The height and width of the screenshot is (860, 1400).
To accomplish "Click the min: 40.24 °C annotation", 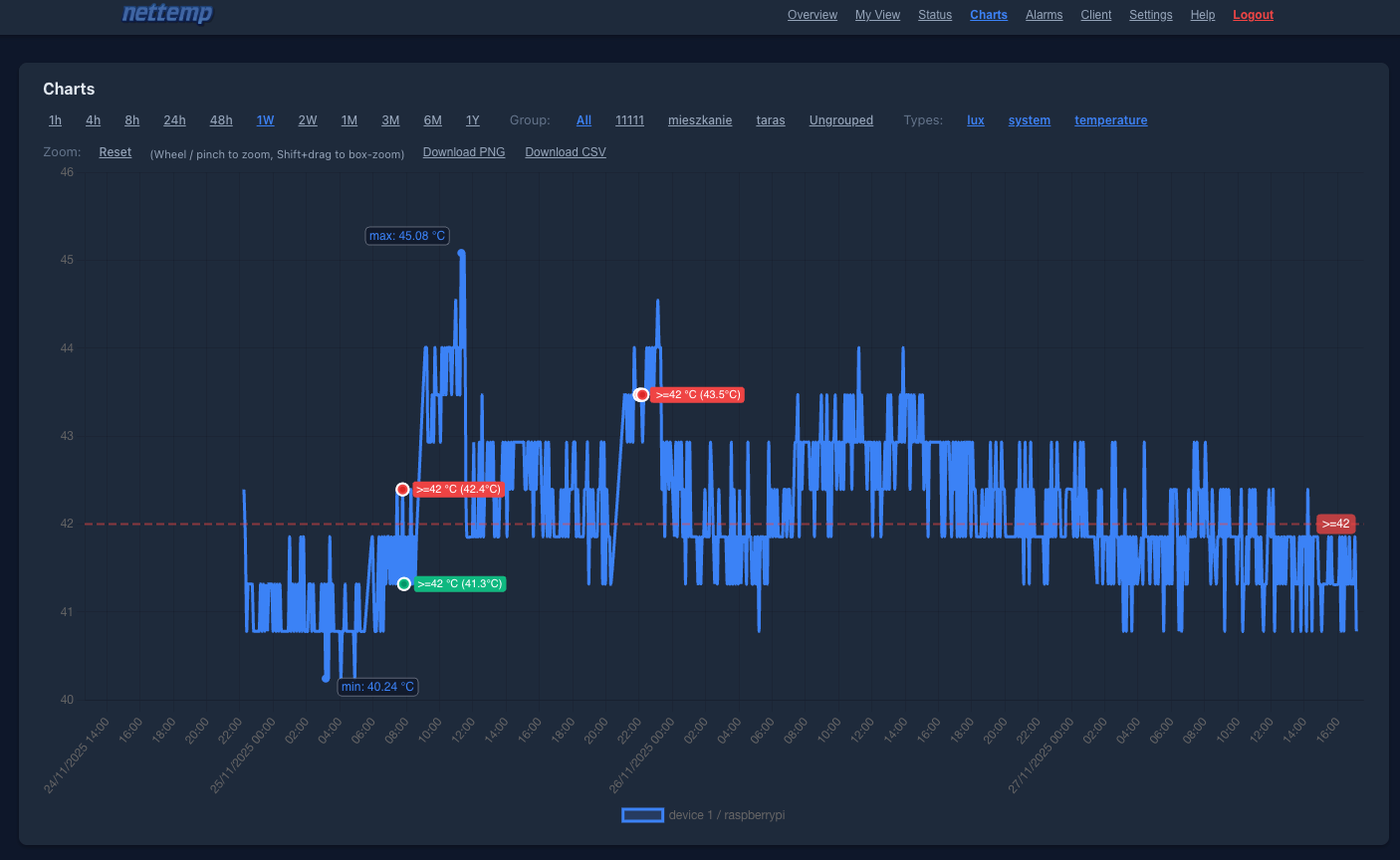I will (x=378, y=686).
